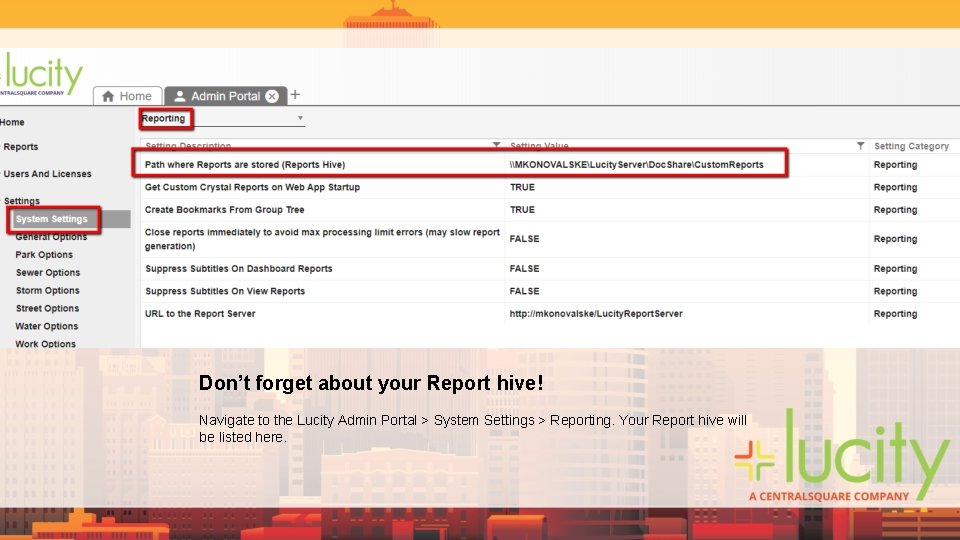Open Users And Licenses section
Screen dimensions: 960x540
coord(47,174)
